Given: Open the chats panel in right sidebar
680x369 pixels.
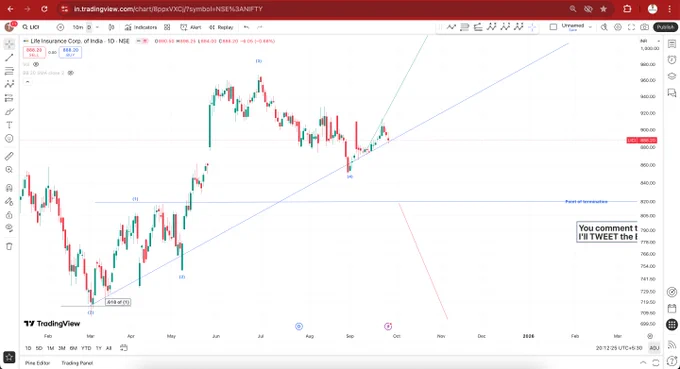Looking at the screenshot, I should coord(672,93).
